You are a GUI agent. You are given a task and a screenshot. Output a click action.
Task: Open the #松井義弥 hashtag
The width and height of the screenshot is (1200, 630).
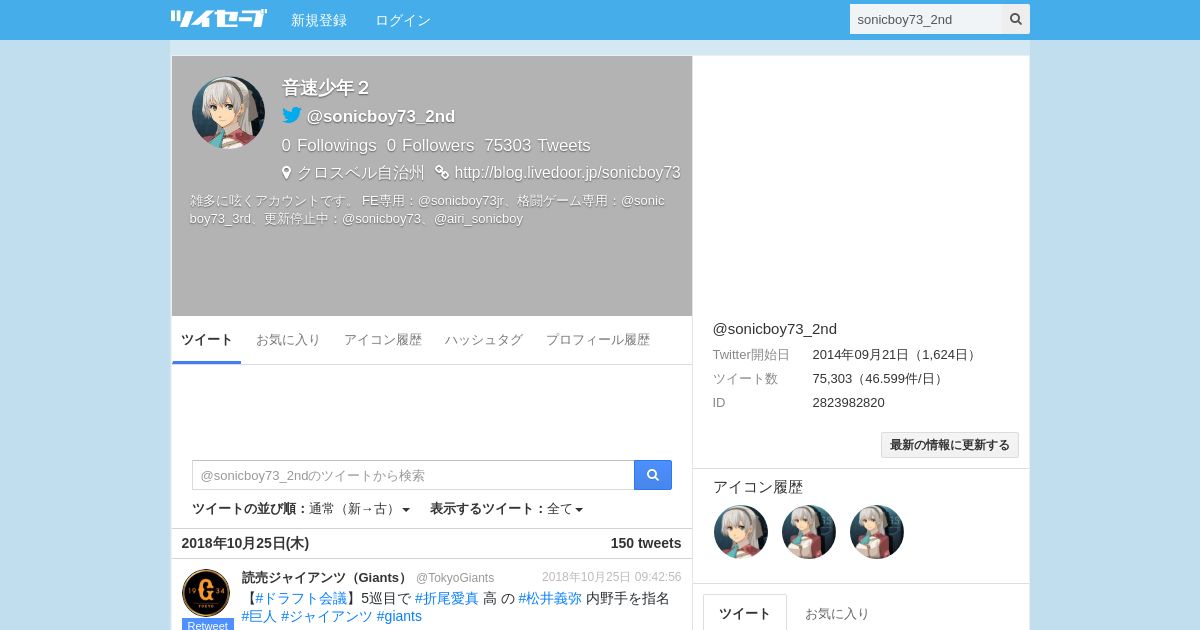tap(550, 598)
